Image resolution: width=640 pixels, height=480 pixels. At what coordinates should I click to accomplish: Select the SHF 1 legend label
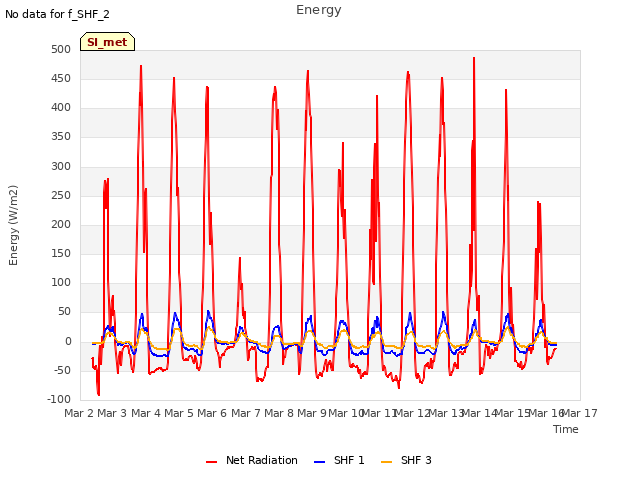[349, 460]
